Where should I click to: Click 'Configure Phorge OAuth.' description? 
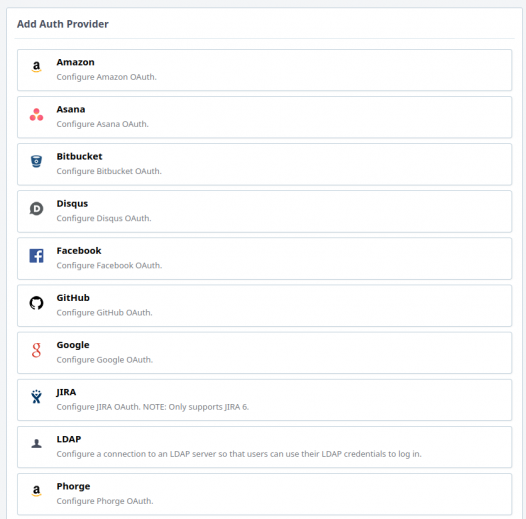click(x=105, y=501)
